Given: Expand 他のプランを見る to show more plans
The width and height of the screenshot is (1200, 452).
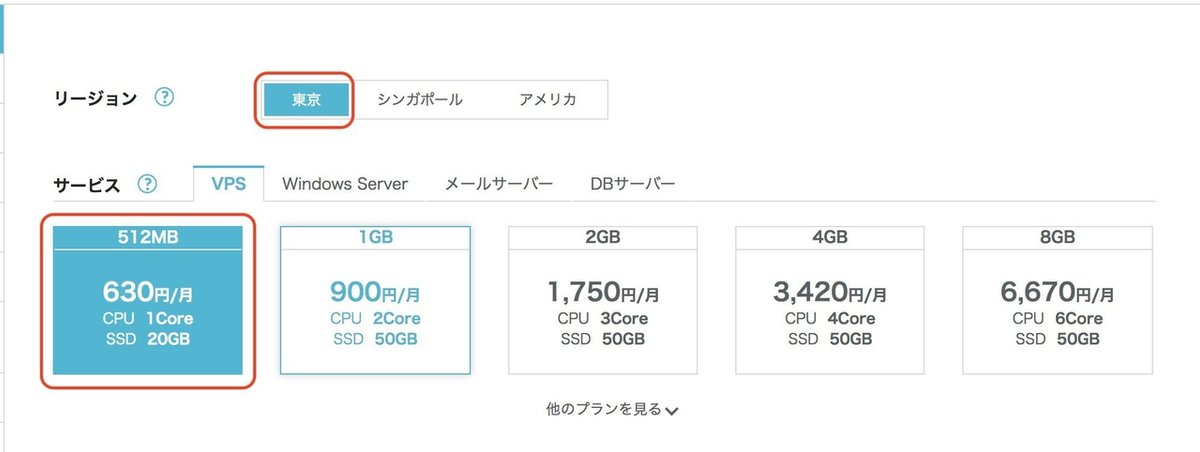Looking at the screenshot, I should click(604, 409).
